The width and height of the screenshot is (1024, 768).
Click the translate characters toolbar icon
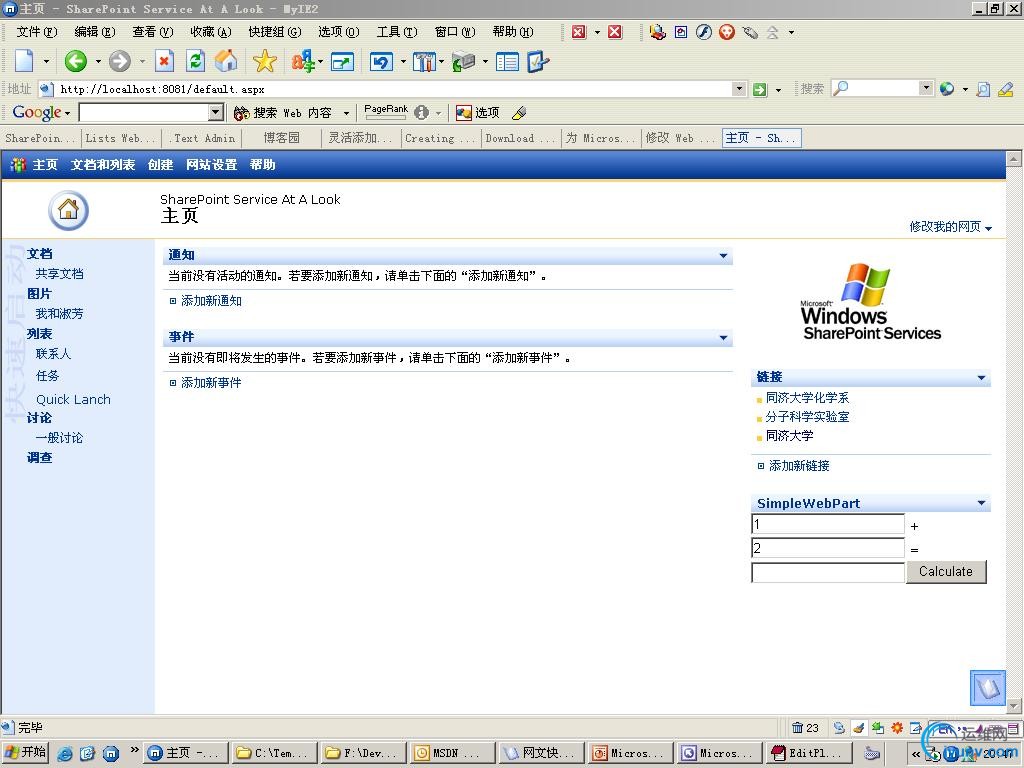click(x=302, y=61)
